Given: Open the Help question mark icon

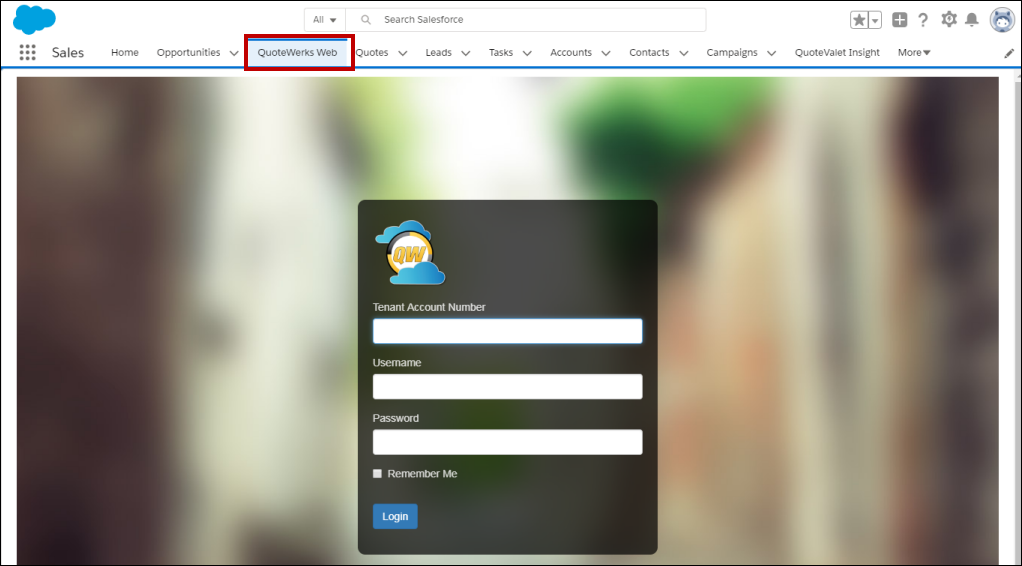Looking at the screenshot, I should click(923, 20).
